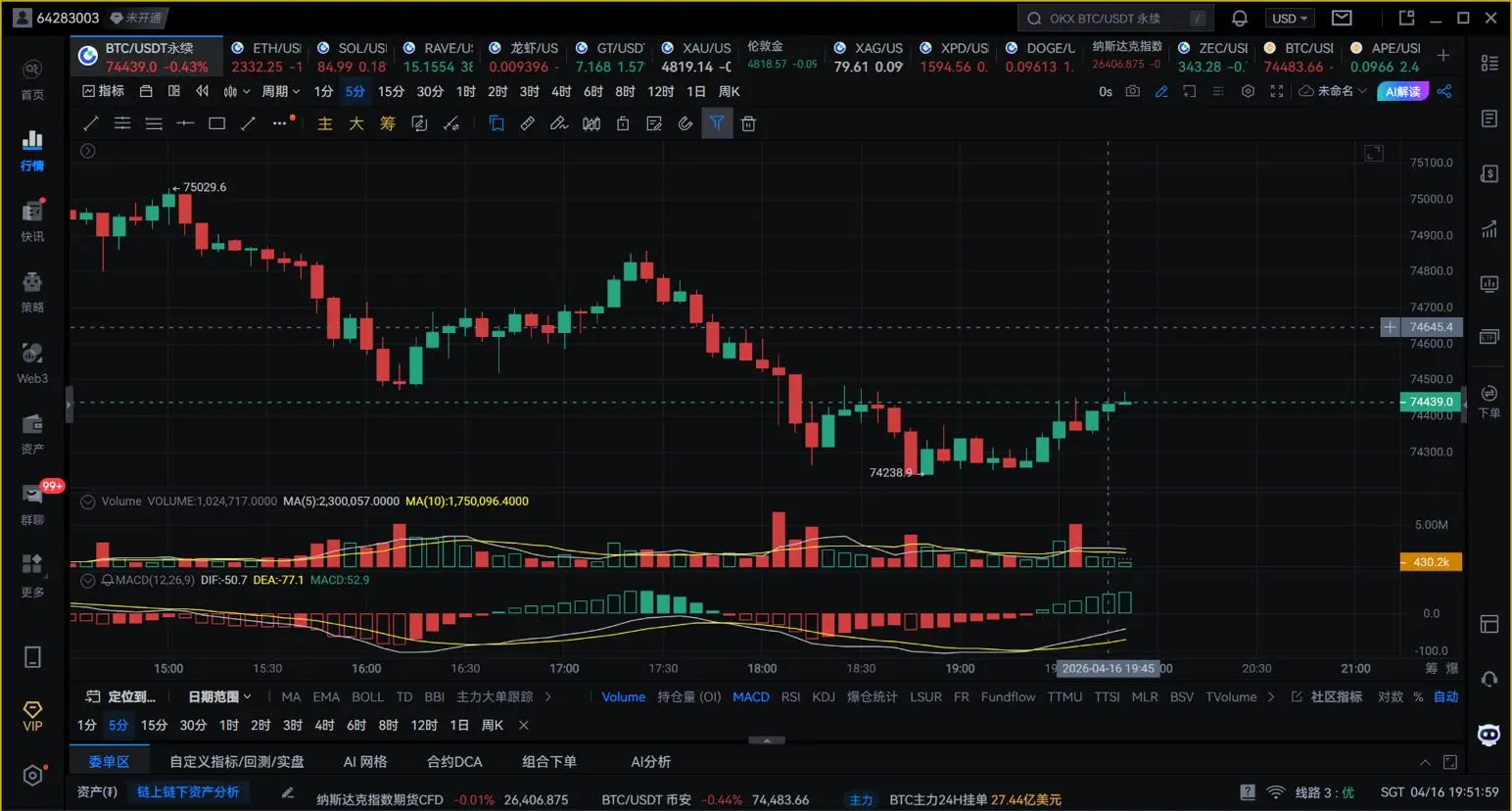Image resolution: width=1512 pixels, height=811 pixels.
Task: Open the 群聊 group chat sidebar icon
Action: coord(32,504)
